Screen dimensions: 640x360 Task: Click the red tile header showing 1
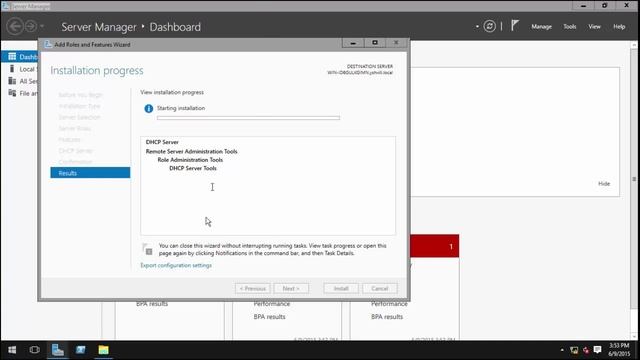tap(435, 246)
